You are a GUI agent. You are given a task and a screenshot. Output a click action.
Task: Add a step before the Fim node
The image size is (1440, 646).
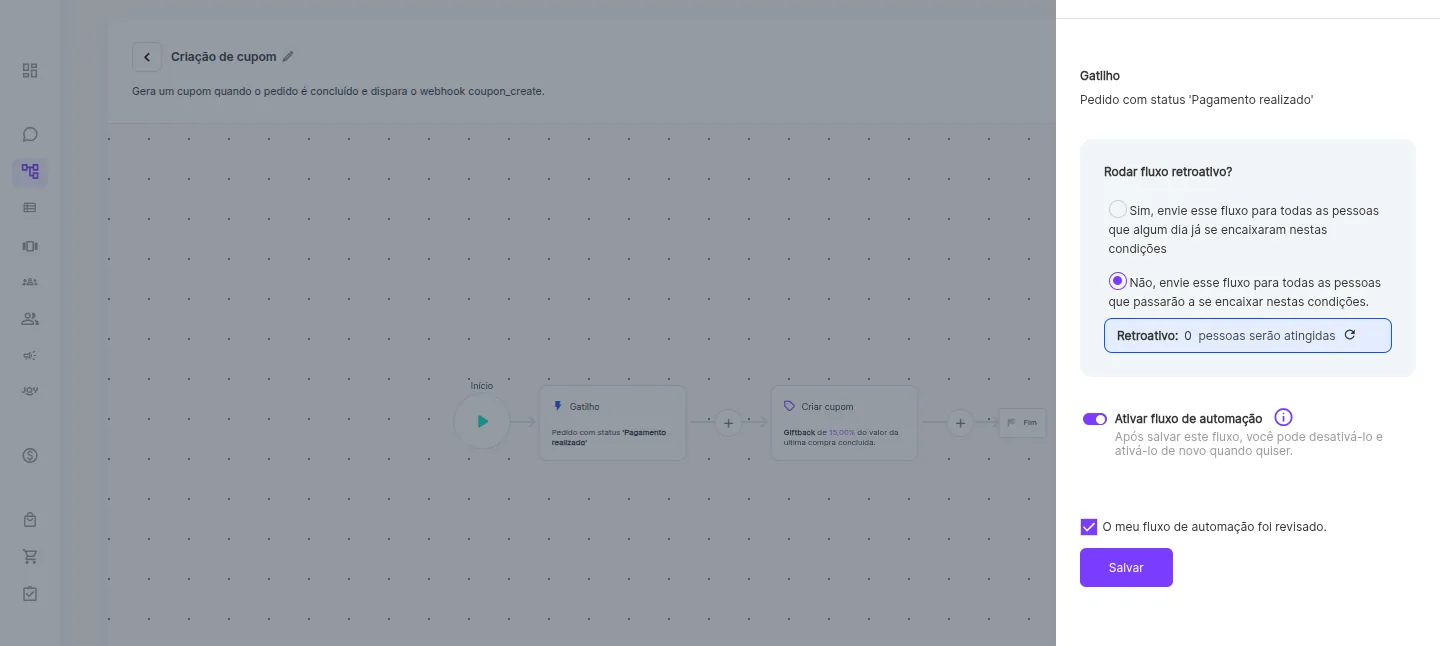960,423
